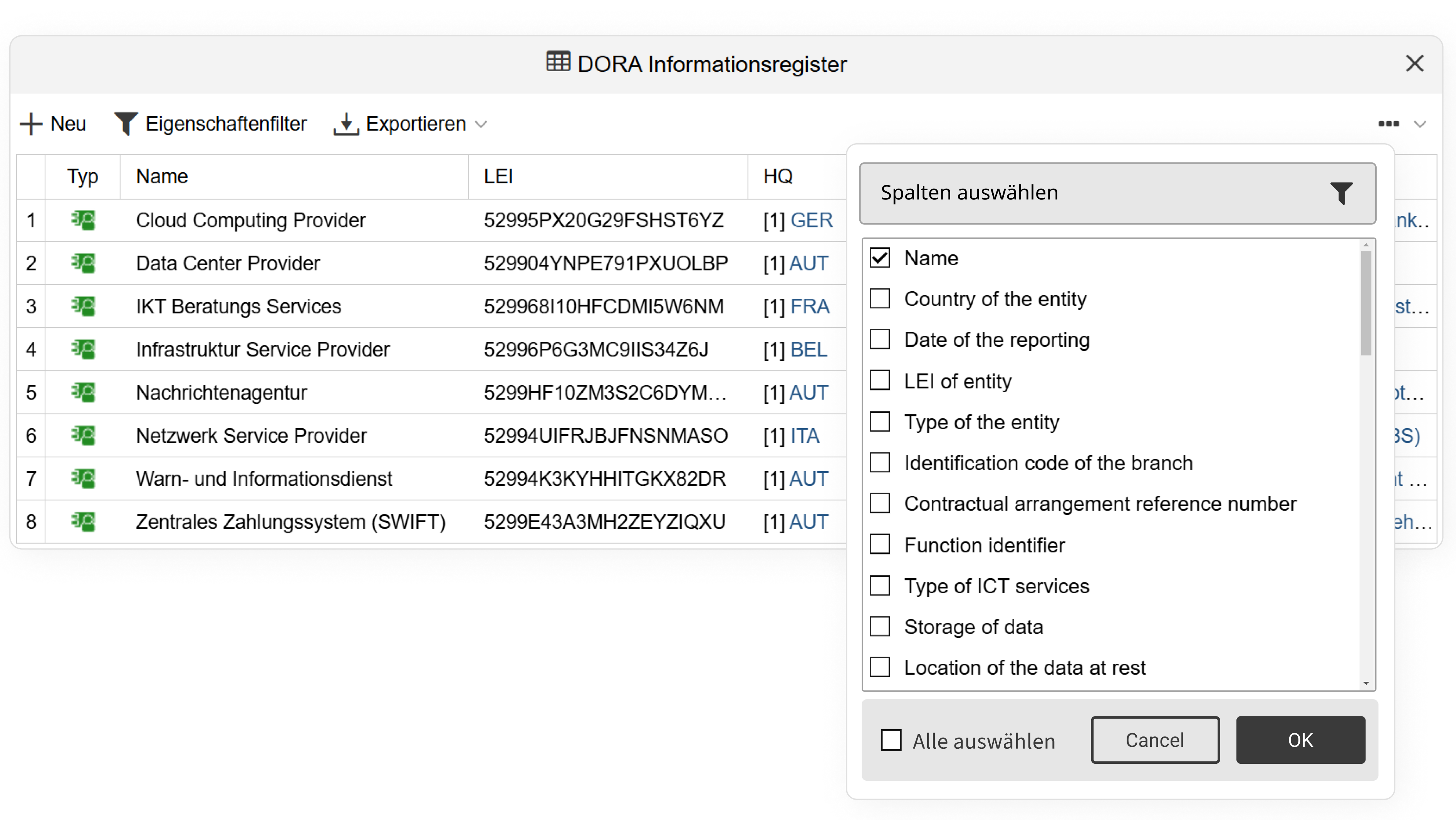Click the type icon for Warn- und Informationsdienst
Screen dimensions: 1456x820
point(83,478)
